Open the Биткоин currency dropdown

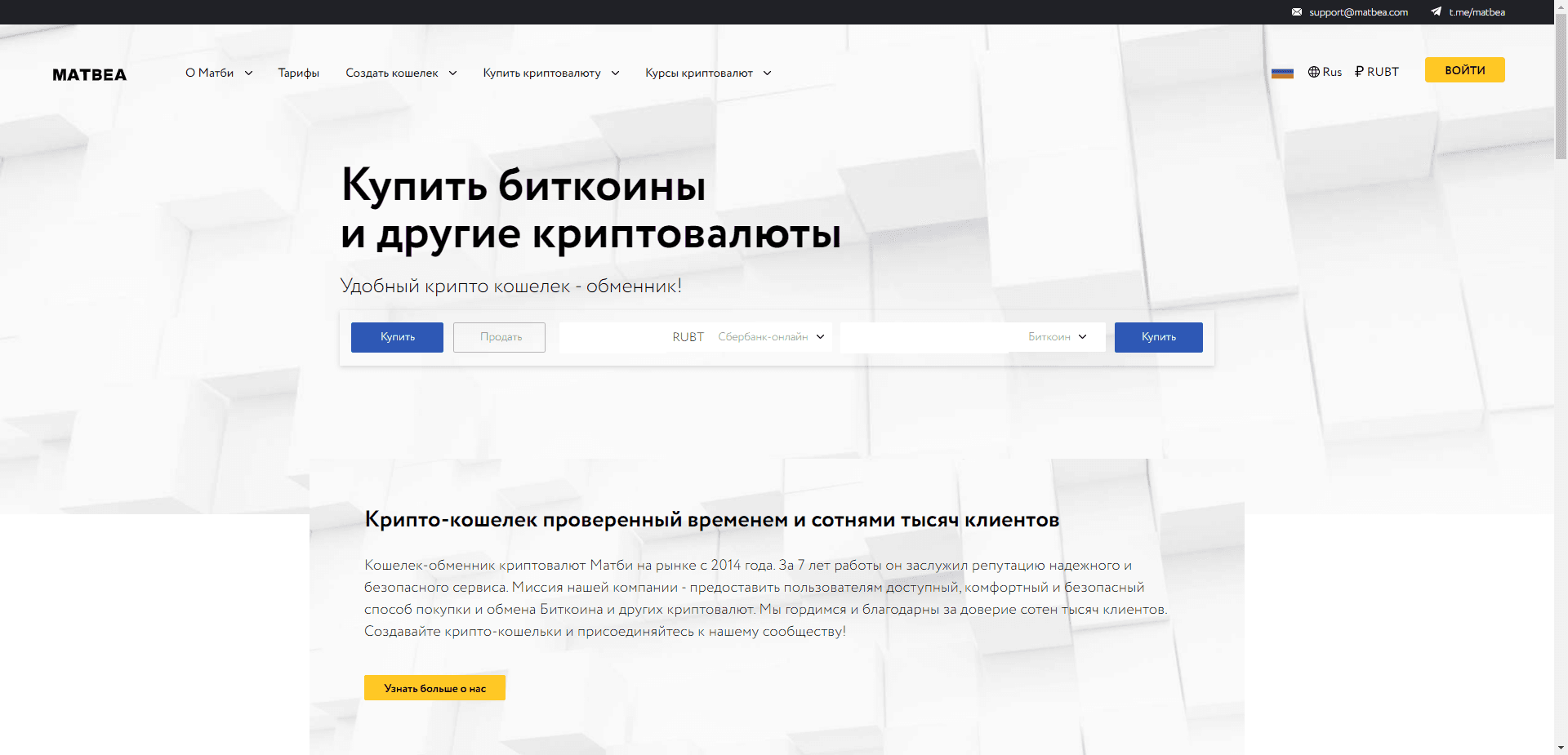[1059, 336]
